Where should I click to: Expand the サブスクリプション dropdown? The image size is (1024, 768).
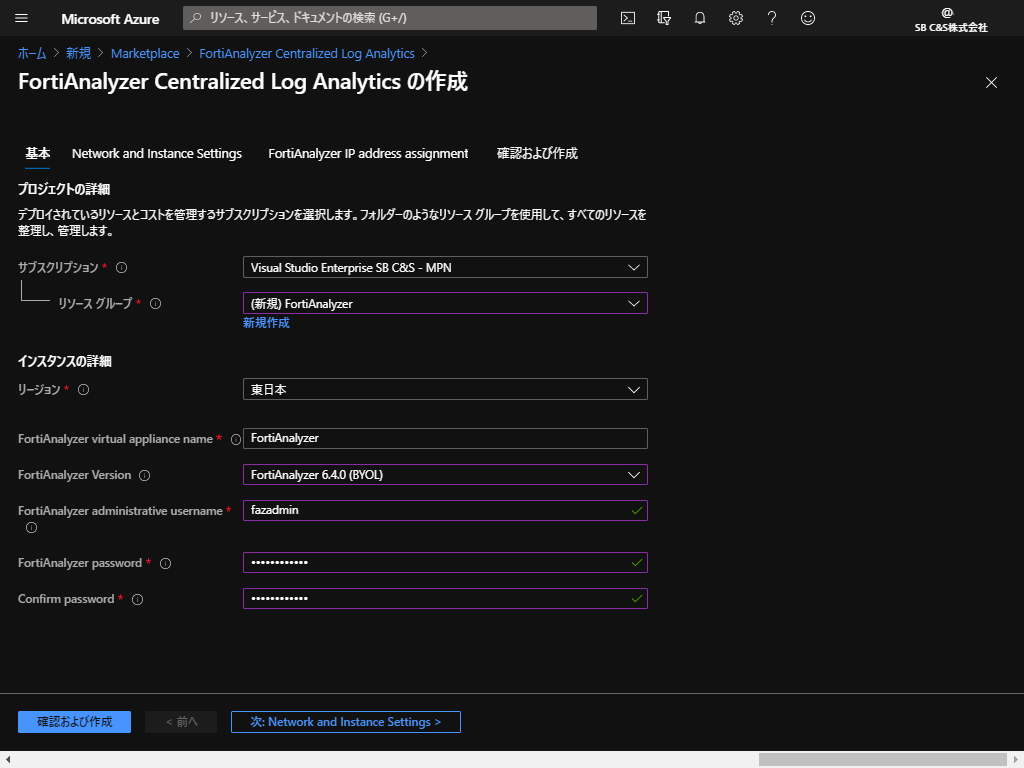(445, 267)
